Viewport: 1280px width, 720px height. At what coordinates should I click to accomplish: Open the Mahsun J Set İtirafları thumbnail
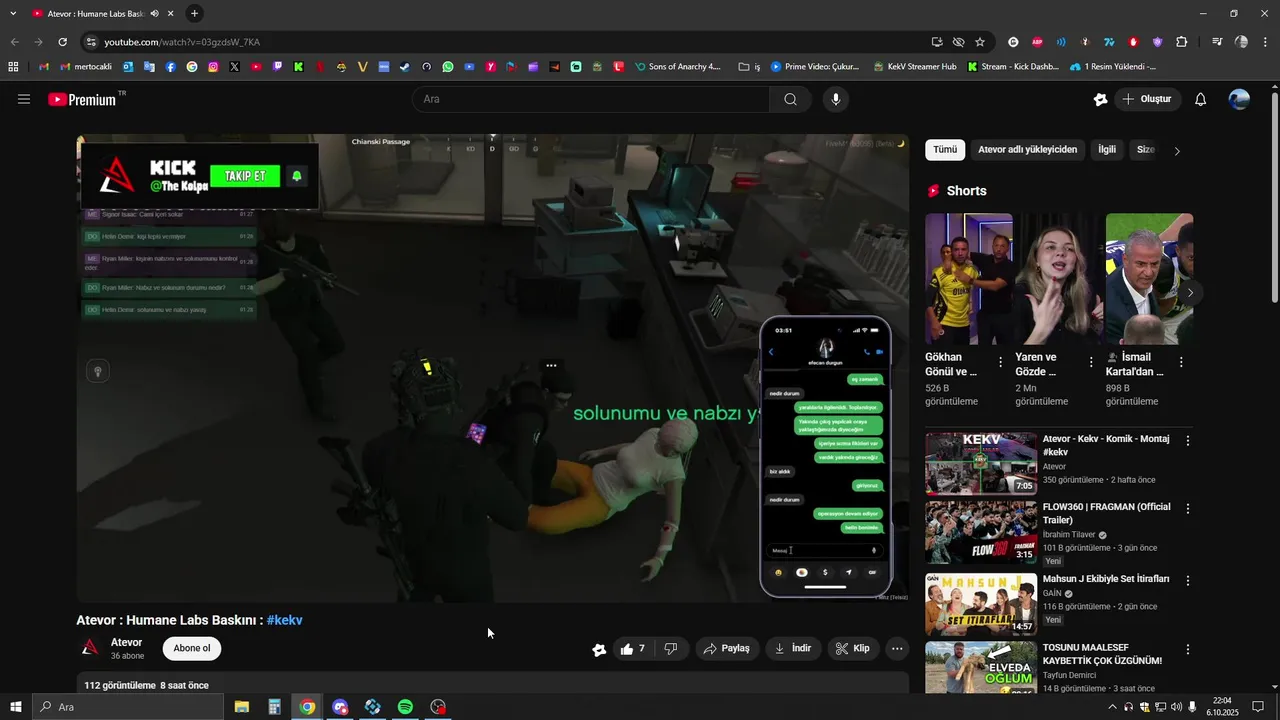click(981, 604)
